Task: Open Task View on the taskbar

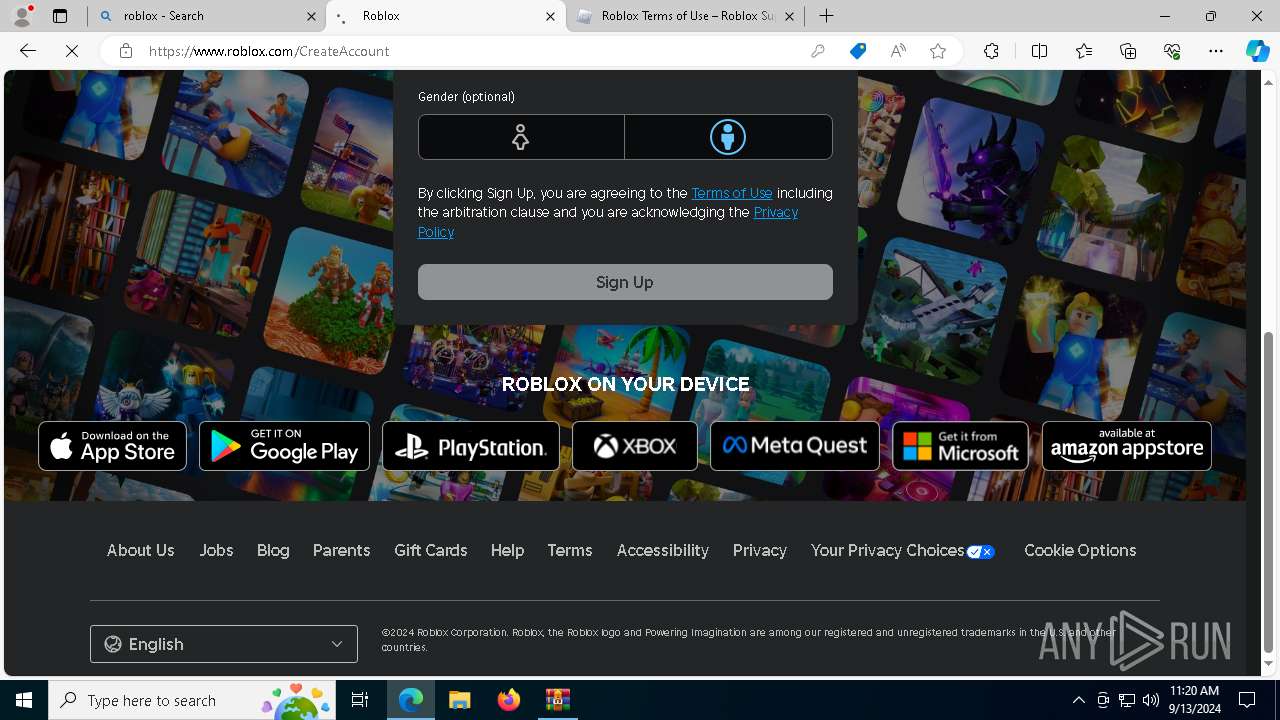Action: 360,700
